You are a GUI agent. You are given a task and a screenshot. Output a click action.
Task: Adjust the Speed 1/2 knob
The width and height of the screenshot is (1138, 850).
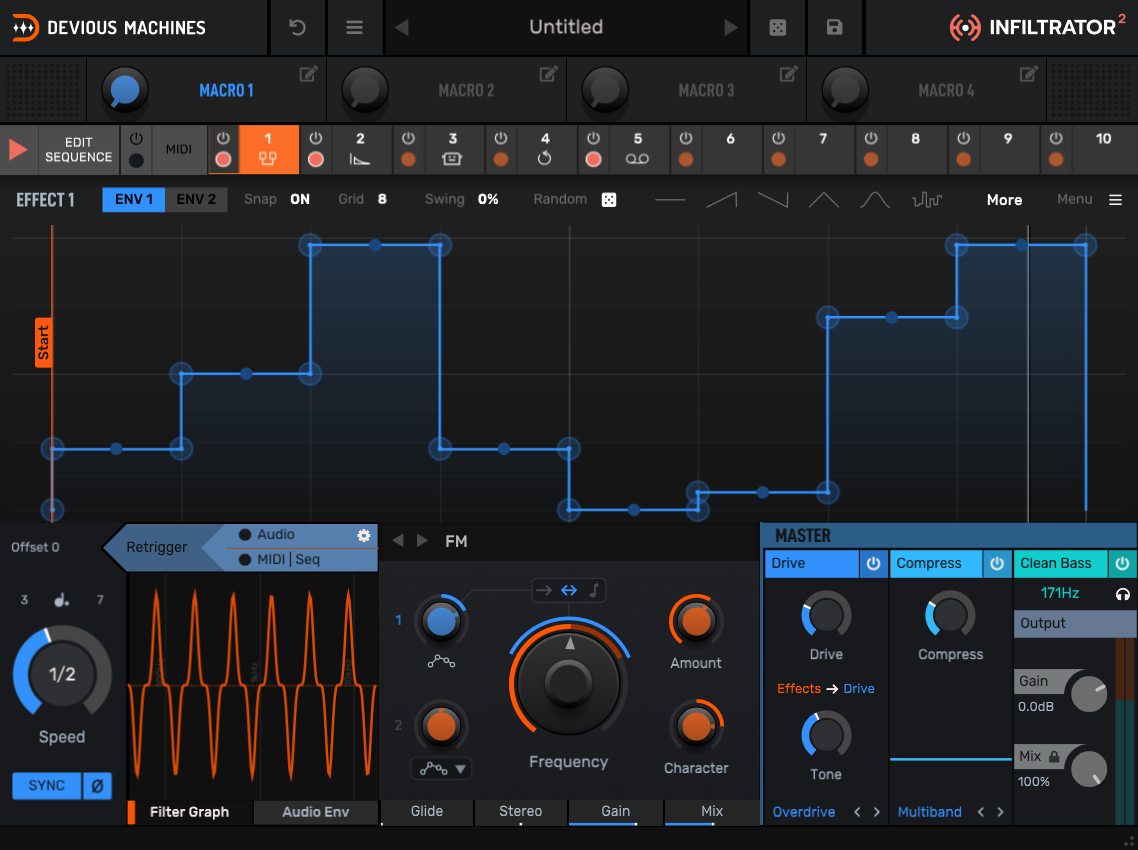[62, 674]
